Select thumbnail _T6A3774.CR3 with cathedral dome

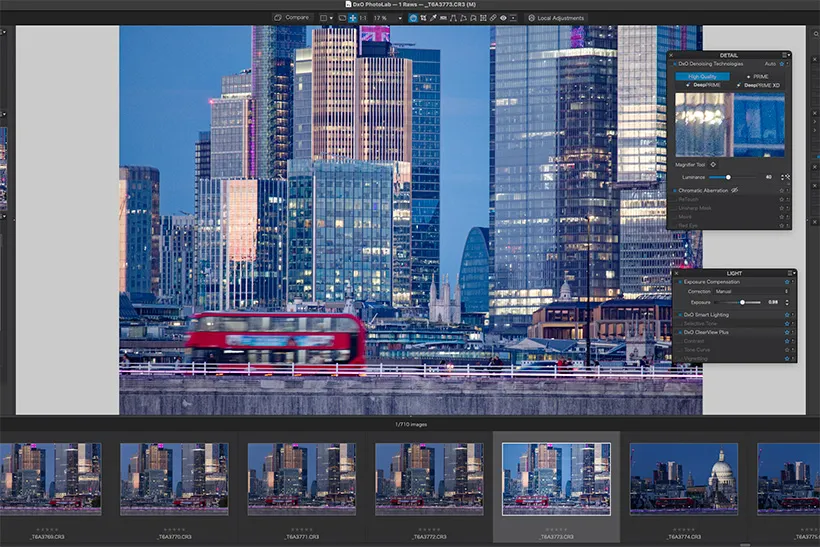(x=684, y=480)
